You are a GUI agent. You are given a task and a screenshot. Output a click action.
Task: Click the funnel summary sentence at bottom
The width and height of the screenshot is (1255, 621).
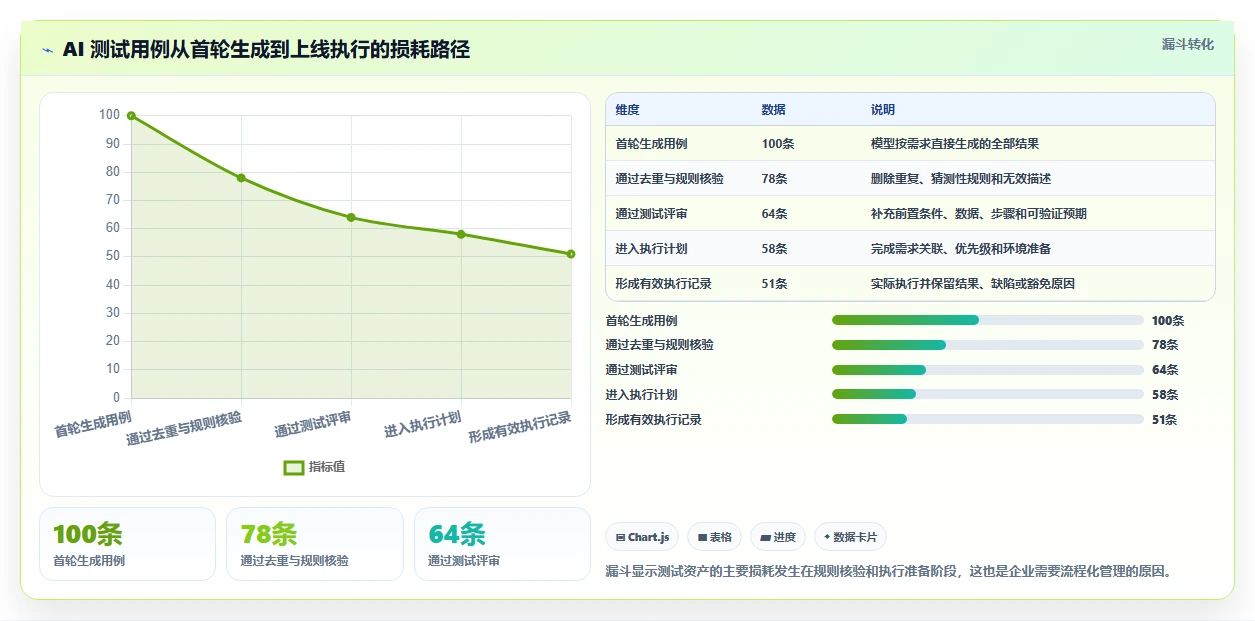(888, 572)
